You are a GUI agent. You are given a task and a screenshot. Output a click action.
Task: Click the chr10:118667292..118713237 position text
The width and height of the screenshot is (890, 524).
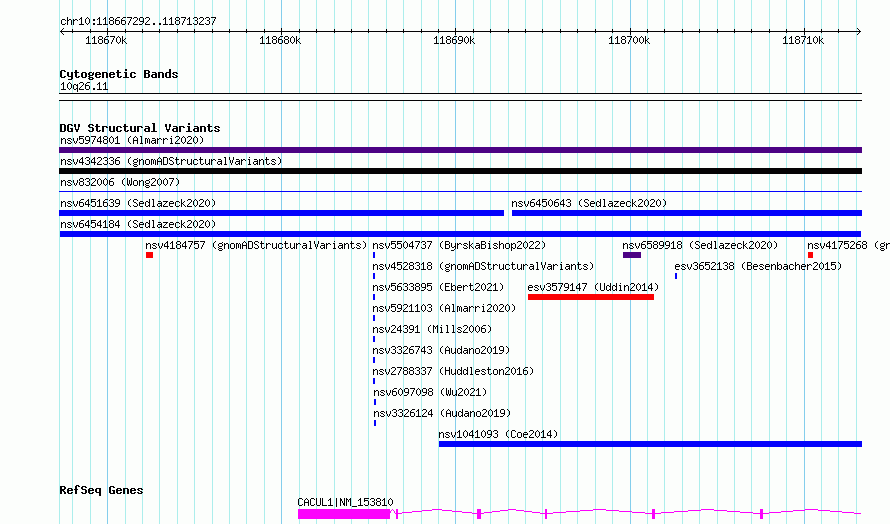coord(138,21)
